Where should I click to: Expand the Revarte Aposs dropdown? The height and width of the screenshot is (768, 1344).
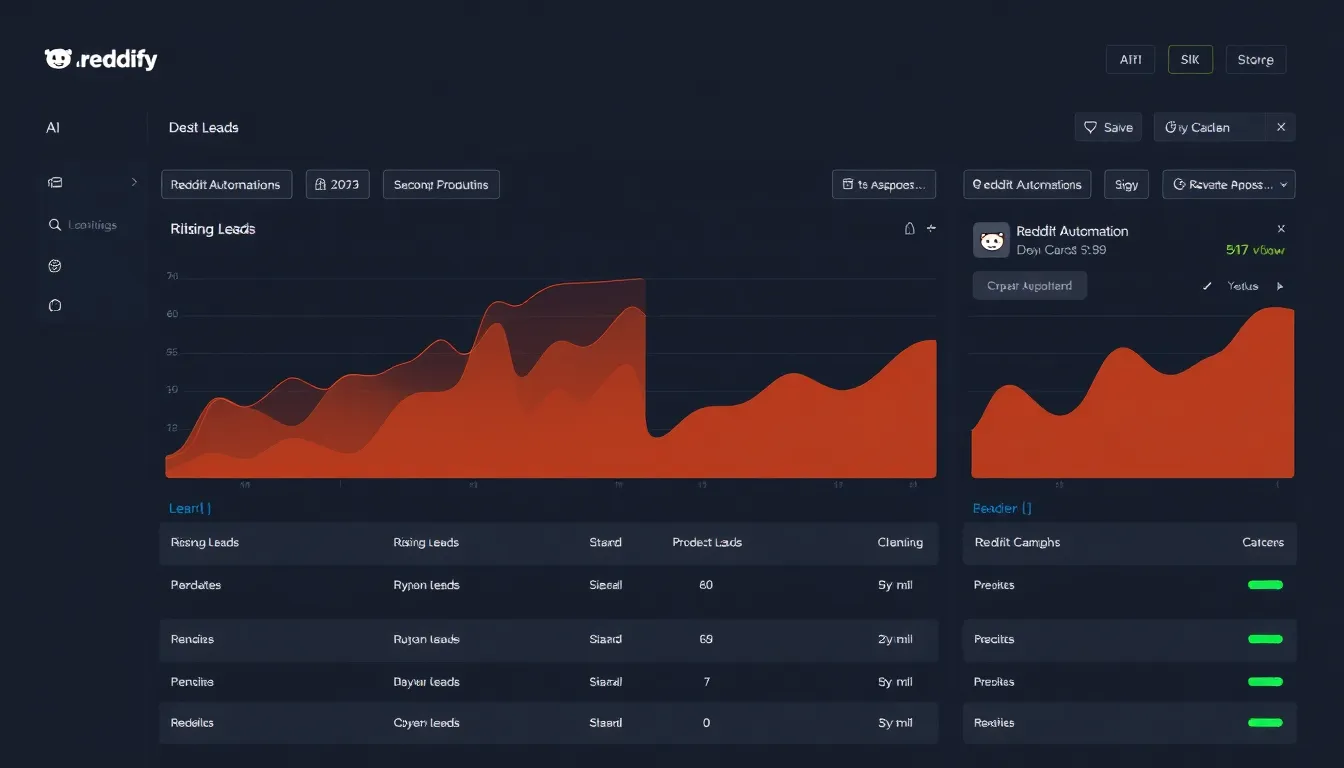(x=1228, y=184)
